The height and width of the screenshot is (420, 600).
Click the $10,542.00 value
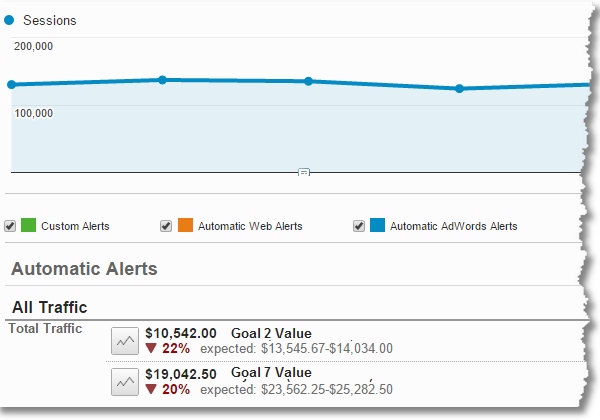click(x=181, y=334)
